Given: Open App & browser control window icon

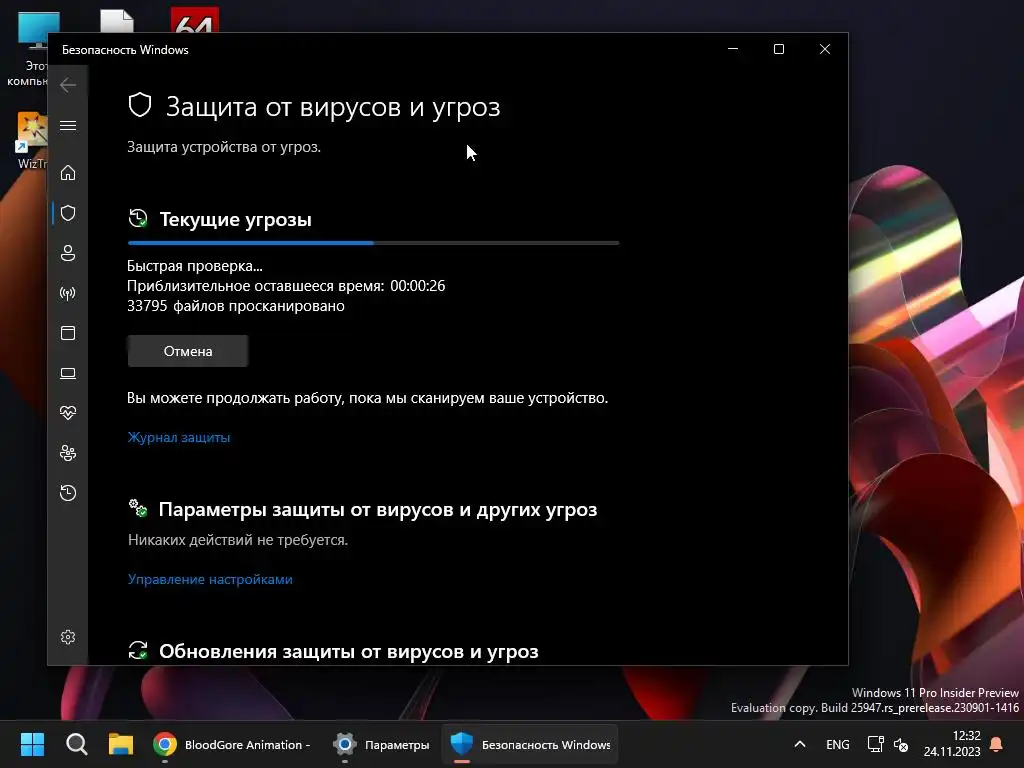Looking at the screenshot, I should click(x=68, y=333).
